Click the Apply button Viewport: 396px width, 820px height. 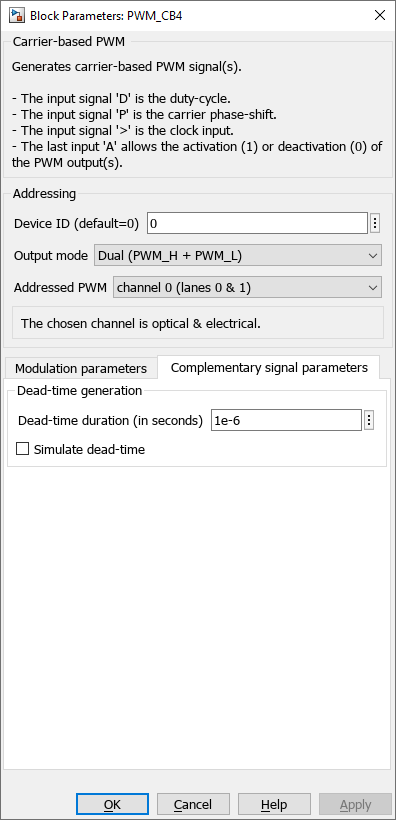coord(355,804)
